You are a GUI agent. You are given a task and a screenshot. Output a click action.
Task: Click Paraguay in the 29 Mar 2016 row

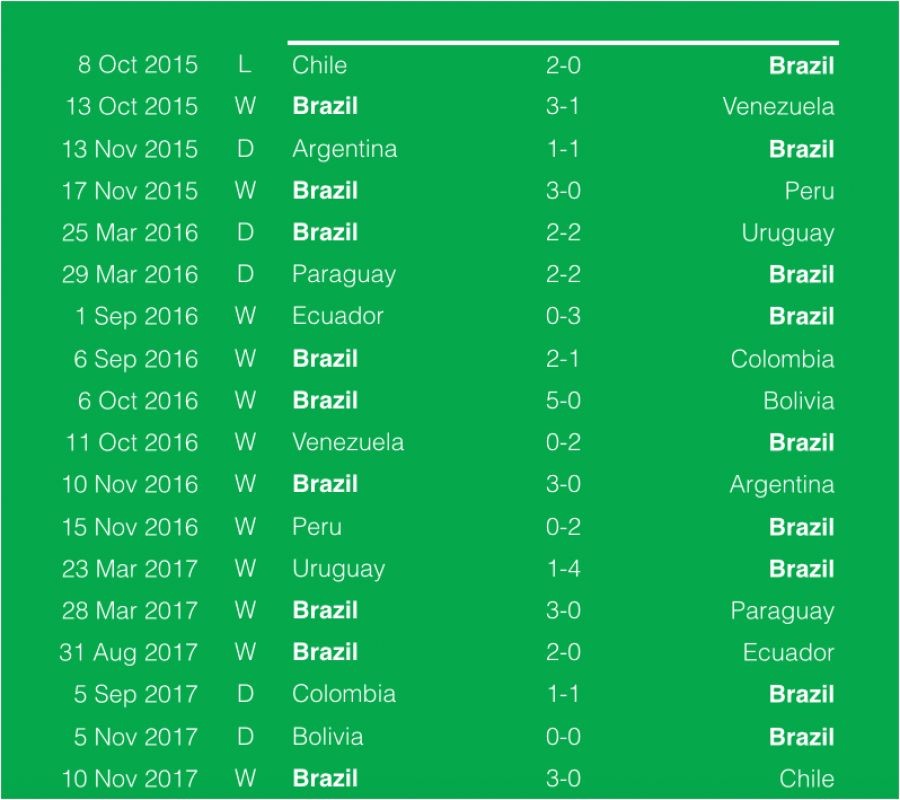(x=343, y=275)
